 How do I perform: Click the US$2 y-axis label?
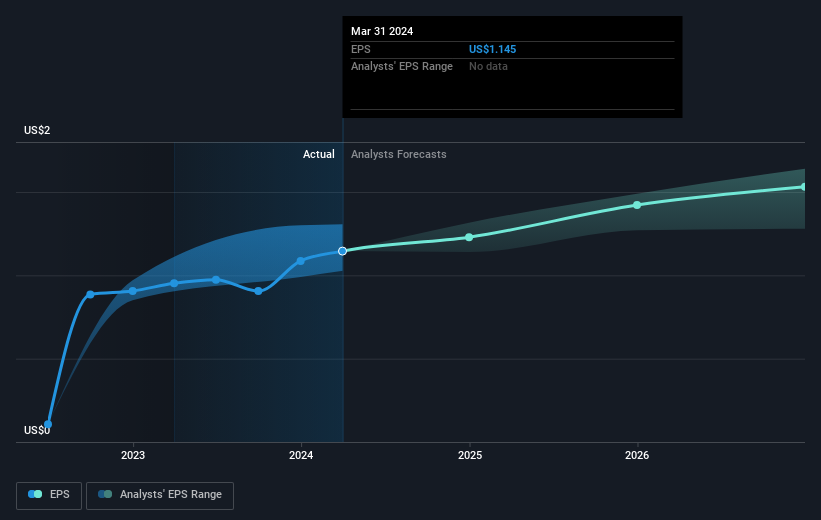[x=37, y=130]
